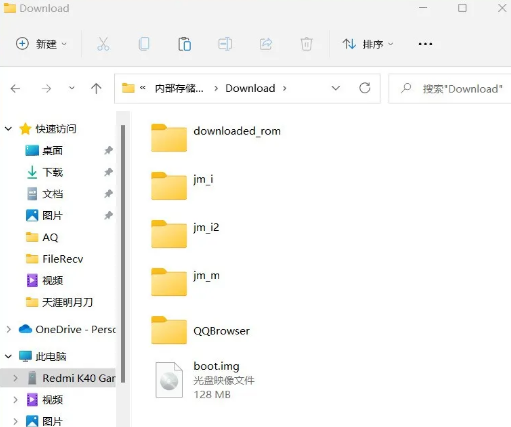Screen dimensions: 511x427
Task: Open the 新建 new item dropdown
Action: [41, 44]
